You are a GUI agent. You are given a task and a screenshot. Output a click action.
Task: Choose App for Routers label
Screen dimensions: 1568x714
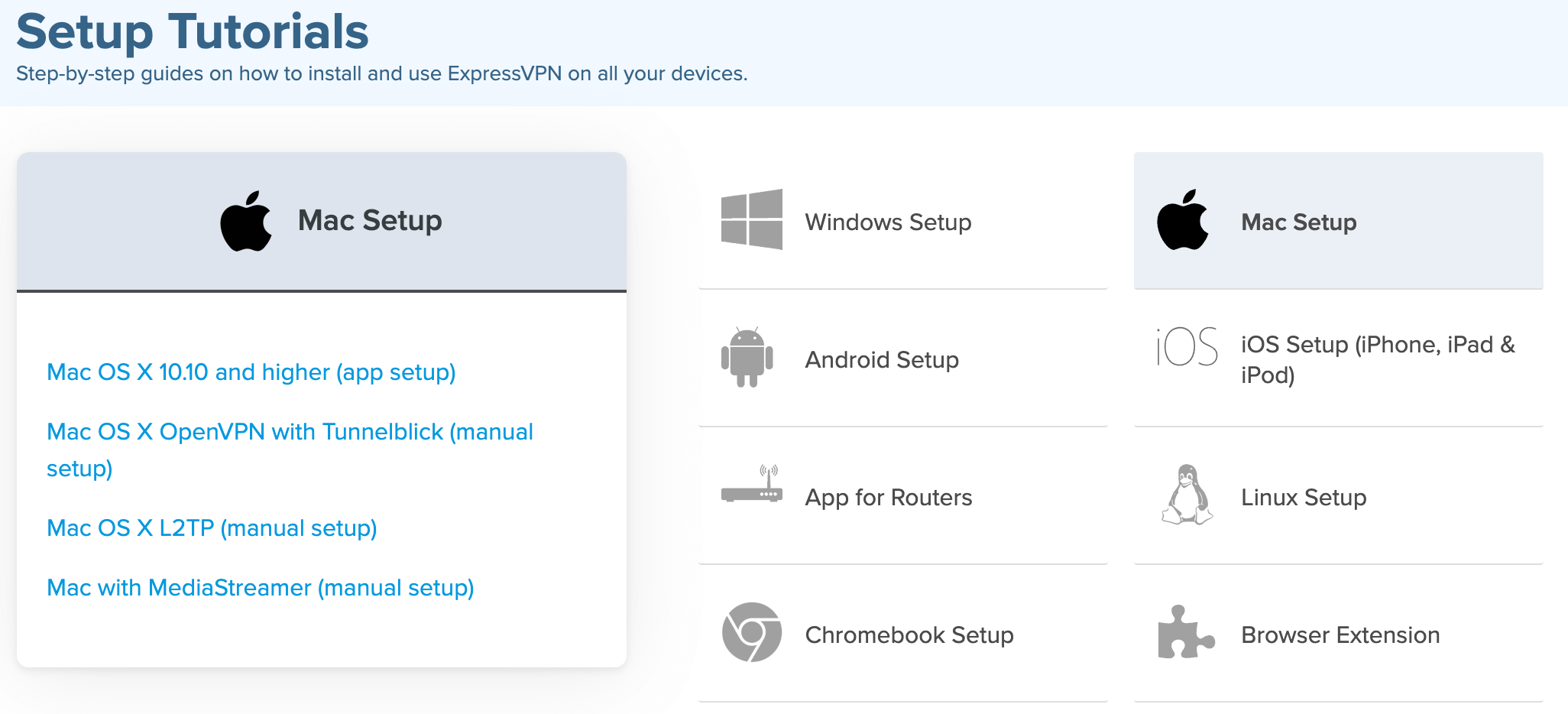click(889, 498)
